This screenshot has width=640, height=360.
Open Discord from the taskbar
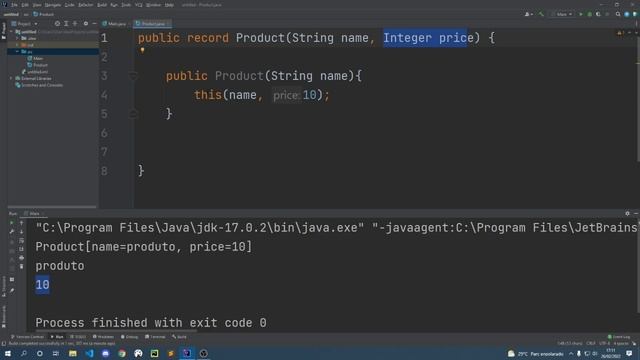(105, 353)
